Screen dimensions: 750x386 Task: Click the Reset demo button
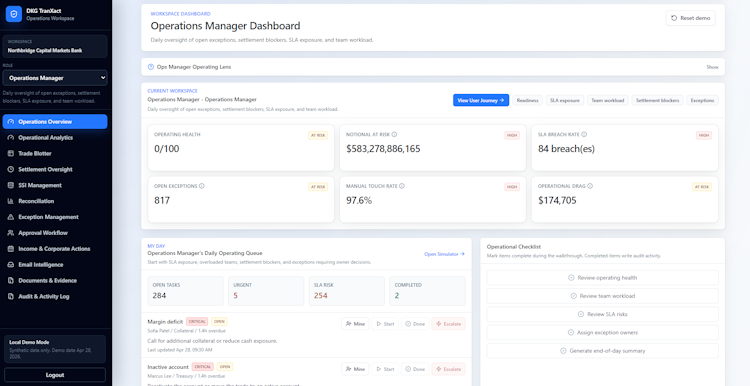(690, 18)
